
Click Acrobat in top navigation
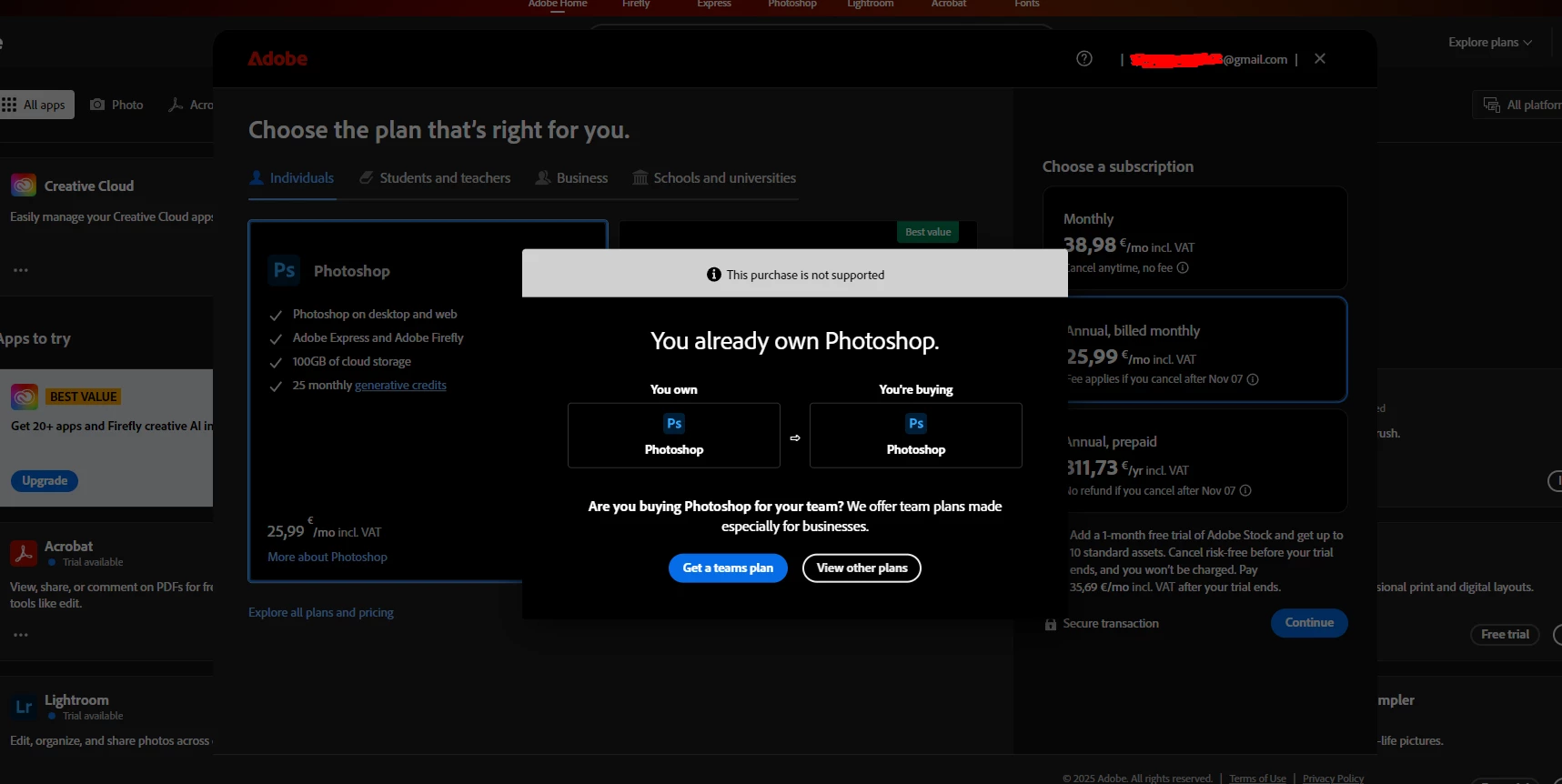949,5
